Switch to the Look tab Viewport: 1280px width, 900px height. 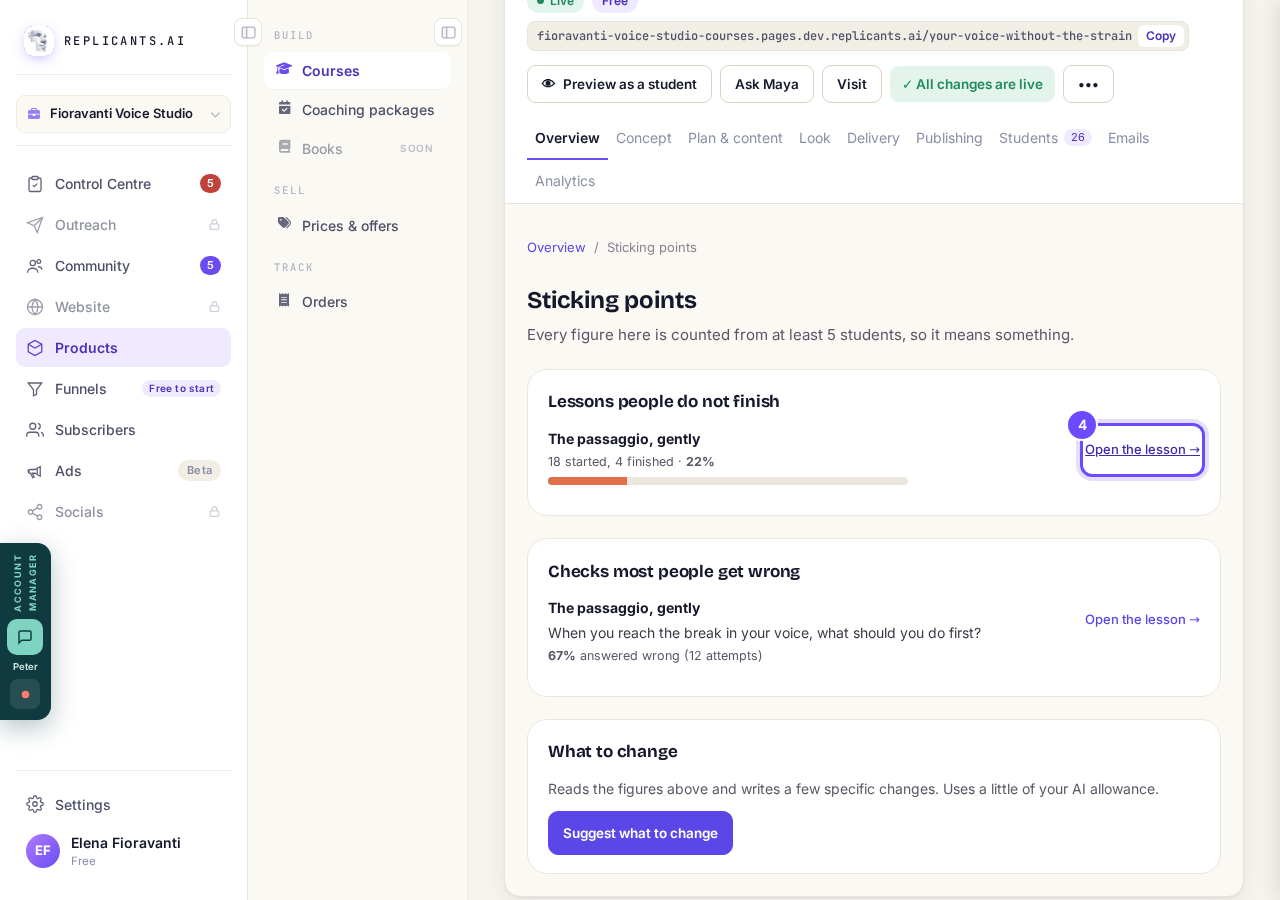pyautogui.click(x=815, y=138)
